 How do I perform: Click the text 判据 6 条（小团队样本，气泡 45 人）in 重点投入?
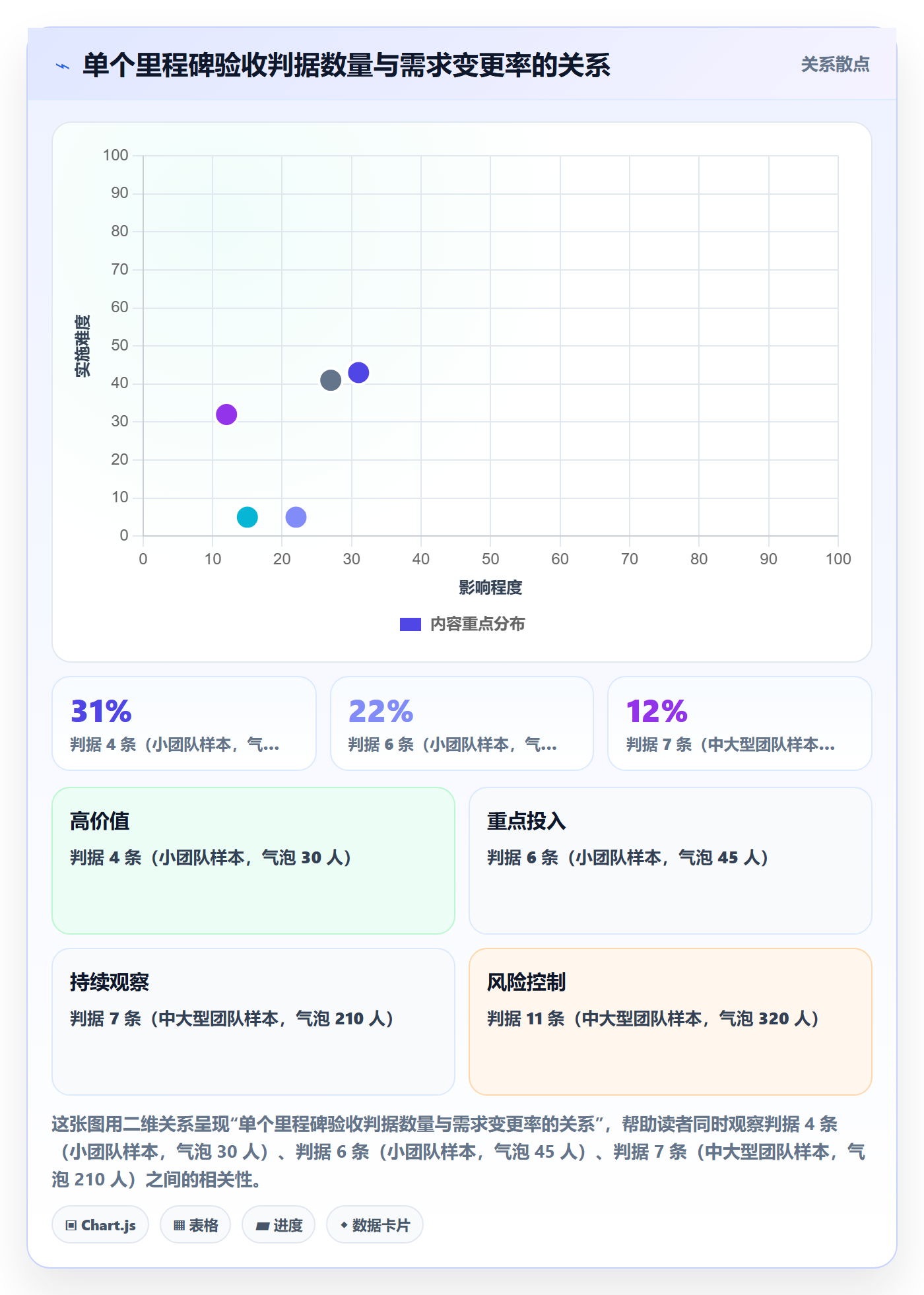point(628,857)
